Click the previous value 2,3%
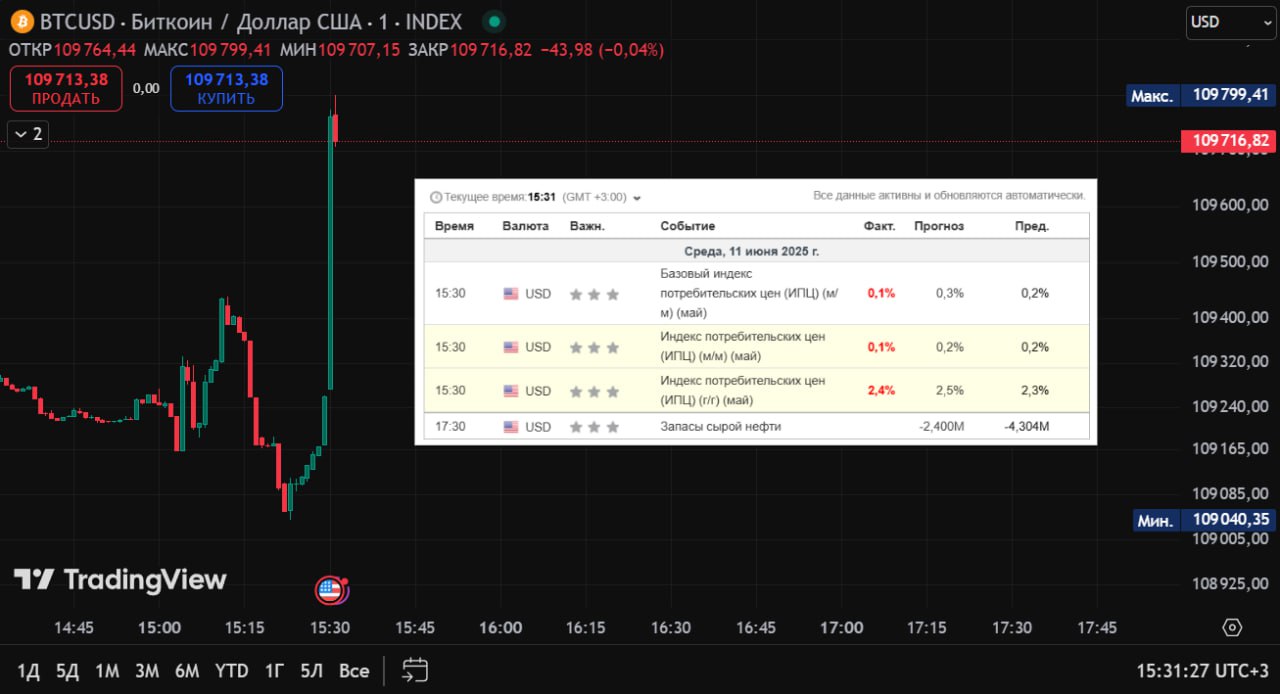 tap(1035, 391)
